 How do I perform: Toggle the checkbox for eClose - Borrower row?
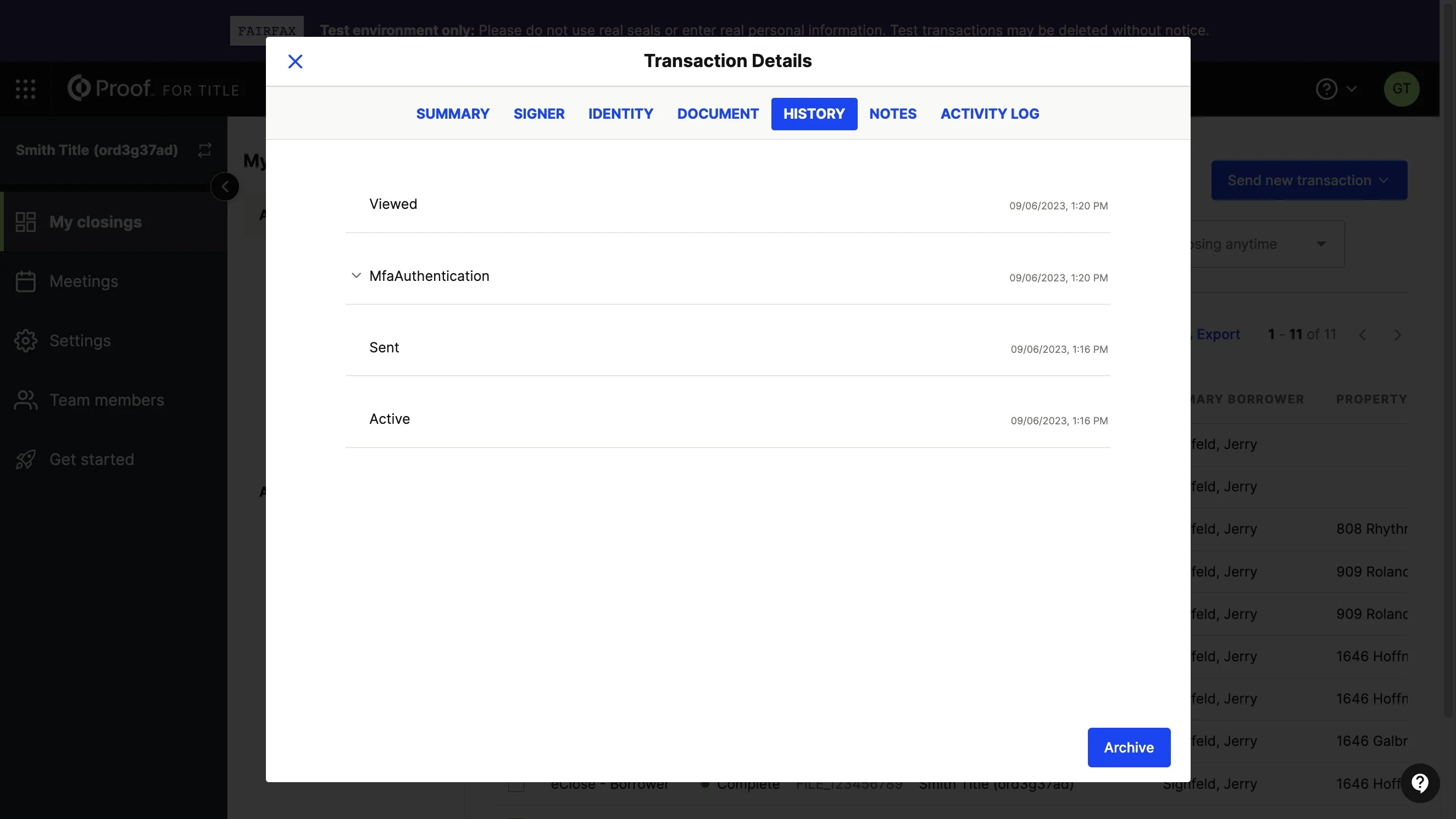[515, 785]
